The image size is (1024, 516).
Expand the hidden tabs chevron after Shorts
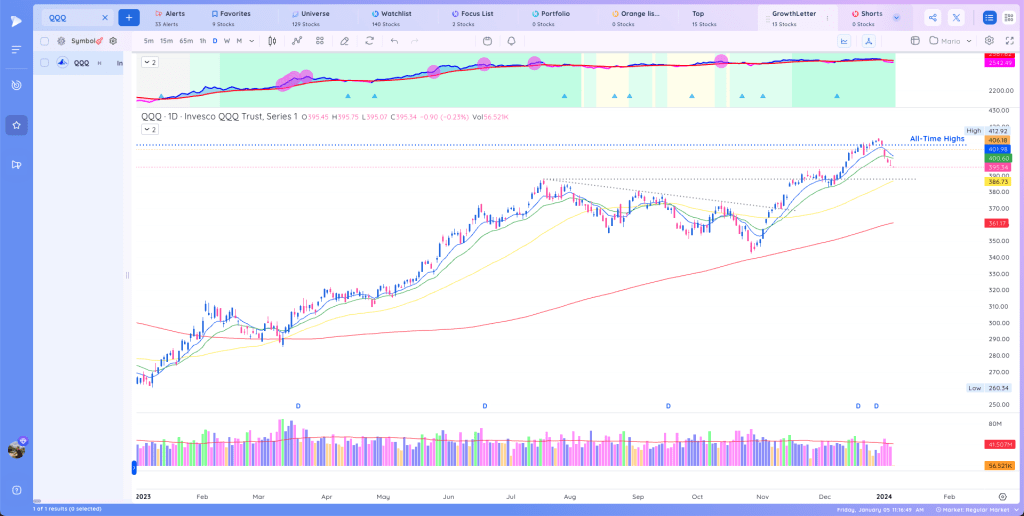(x=897, y=18)
